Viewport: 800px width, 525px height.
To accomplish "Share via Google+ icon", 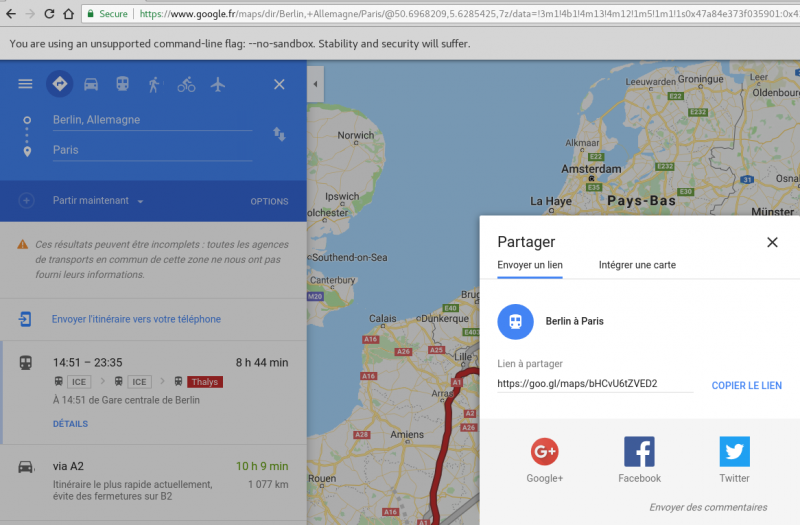I will tap(544, 452).
